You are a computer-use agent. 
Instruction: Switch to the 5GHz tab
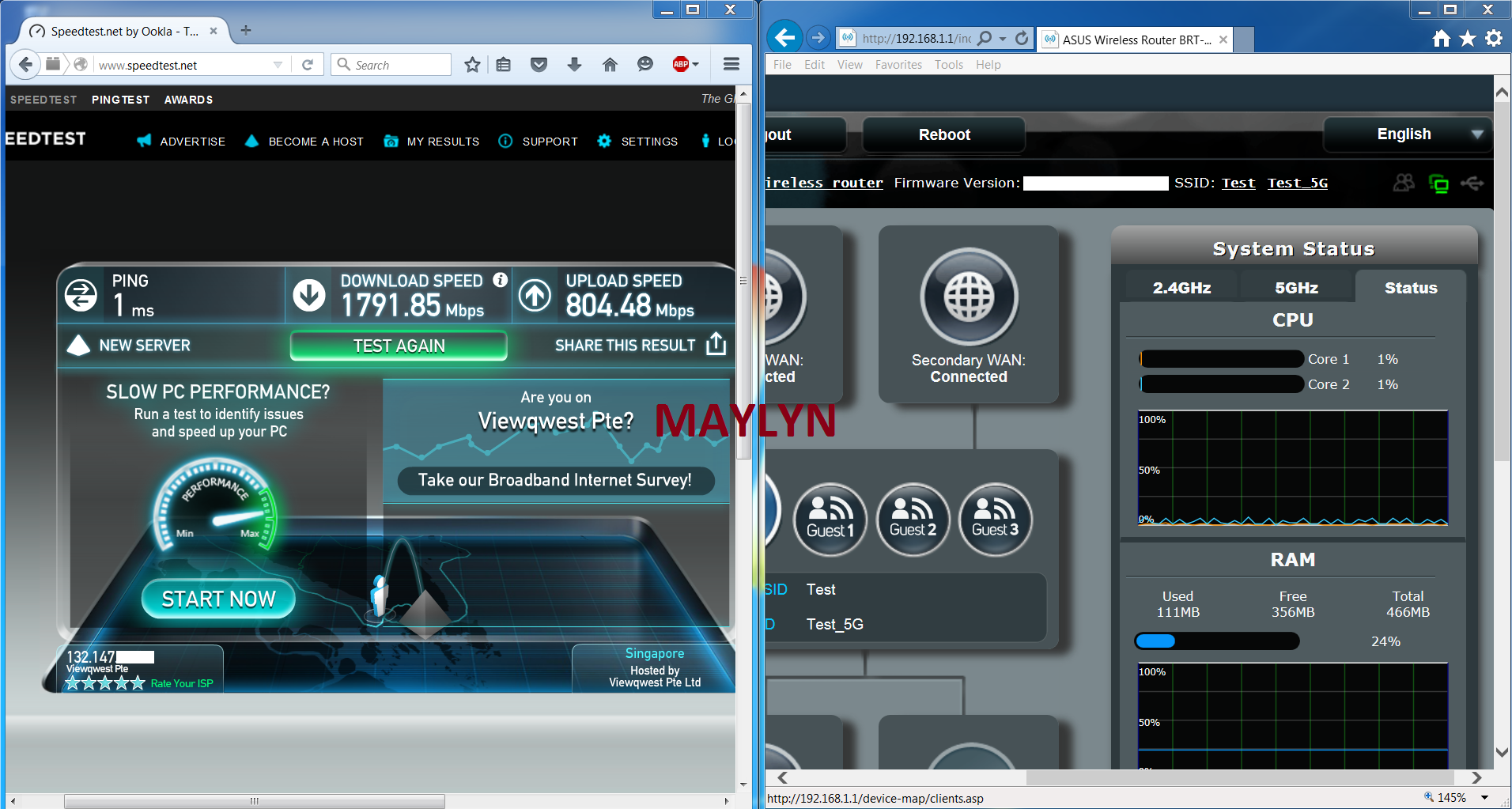[x=1296, y=288]
